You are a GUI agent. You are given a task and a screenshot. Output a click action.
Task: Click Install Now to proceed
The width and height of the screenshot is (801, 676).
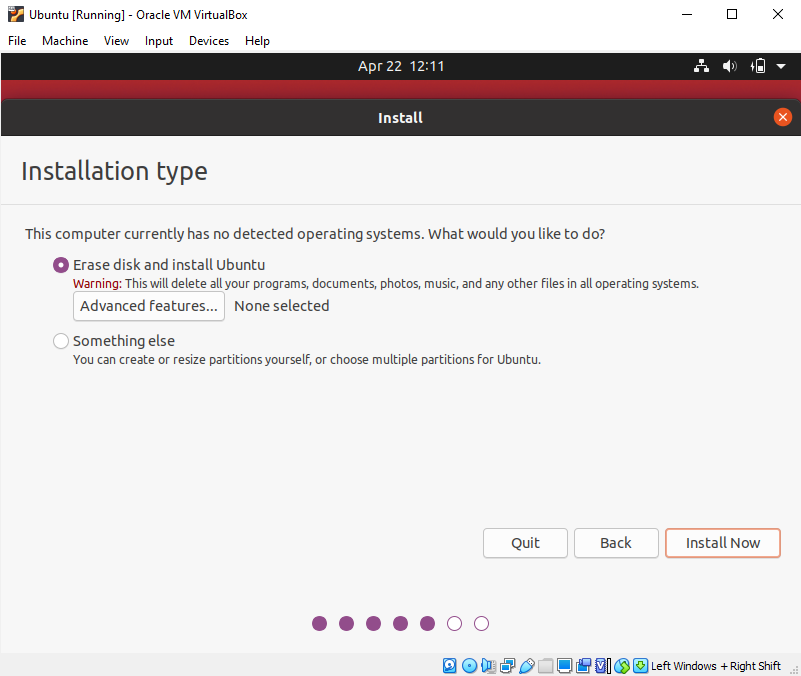[723, 543]
